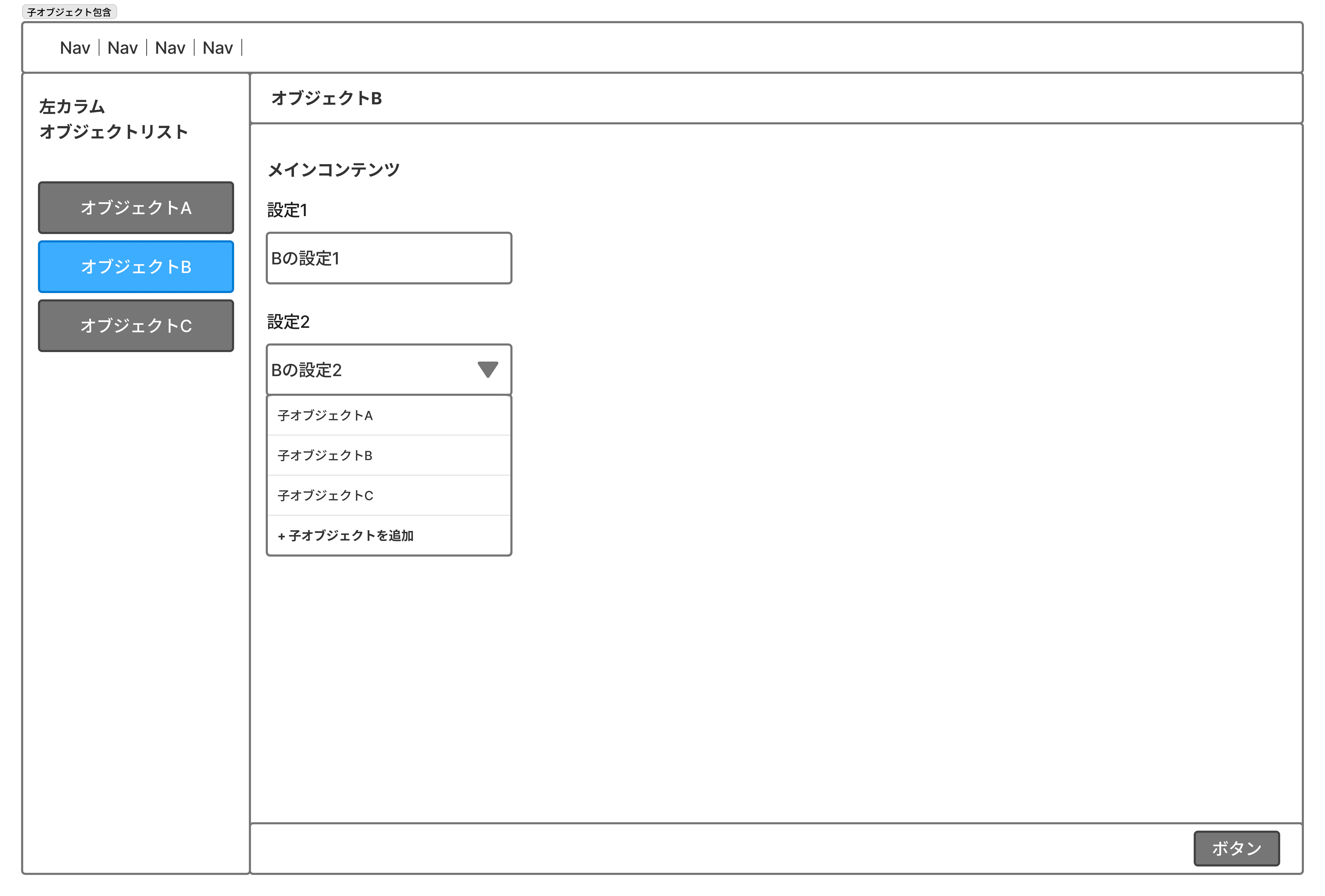Viewport: 1325px width, 896px height.
Task: Click the 子オブジェクト包含 tag label
Action: tap(69, 11)
